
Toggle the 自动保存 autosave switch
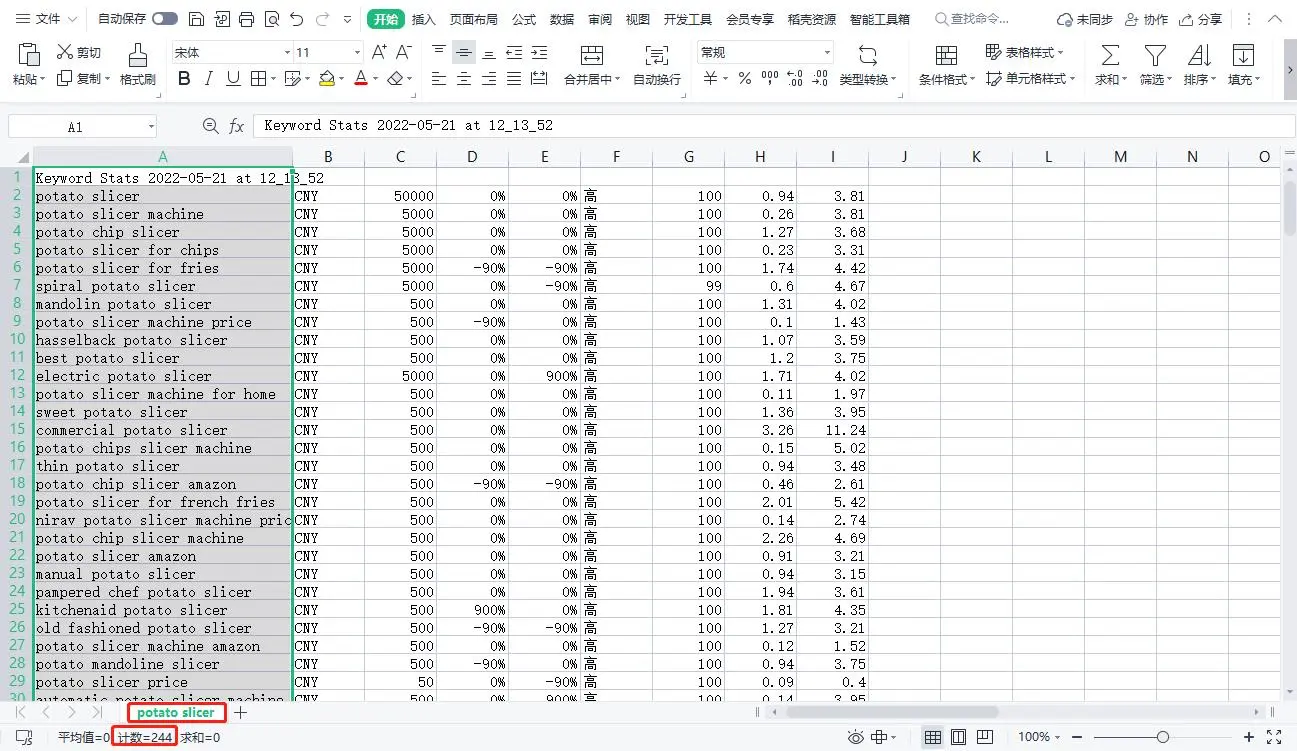pyautogui.click(x=165, y=19)
